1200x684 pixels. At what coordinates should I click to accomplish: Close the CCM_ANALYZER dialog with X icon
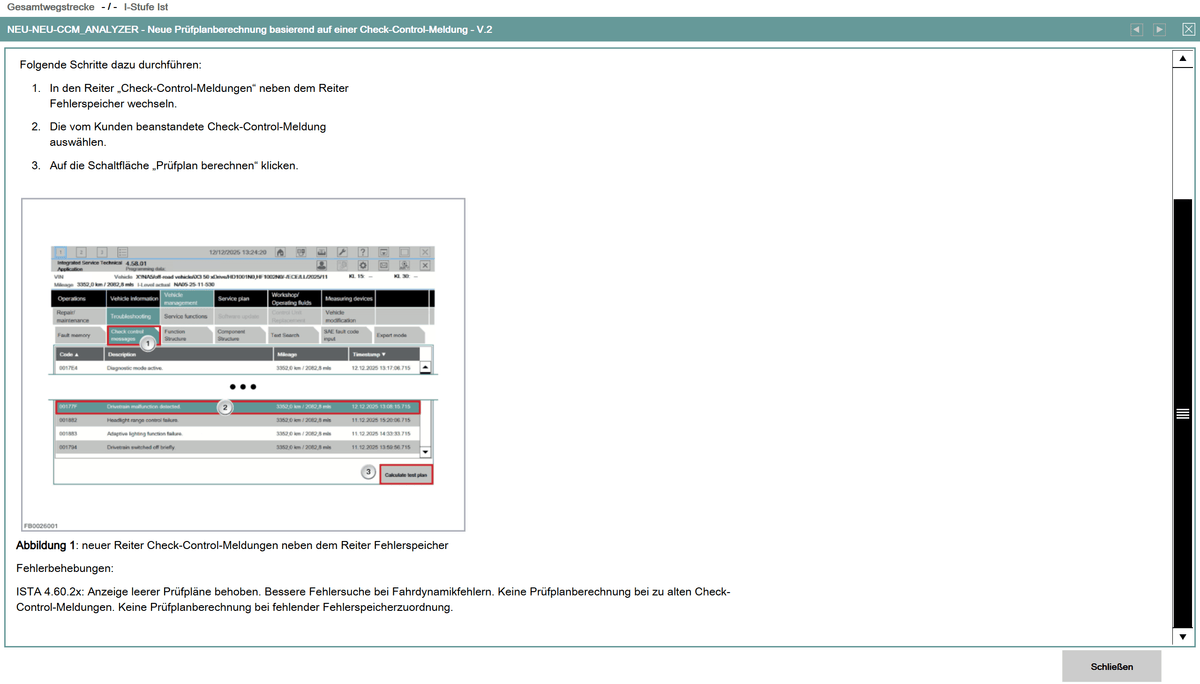click(x=1187, y=30)
